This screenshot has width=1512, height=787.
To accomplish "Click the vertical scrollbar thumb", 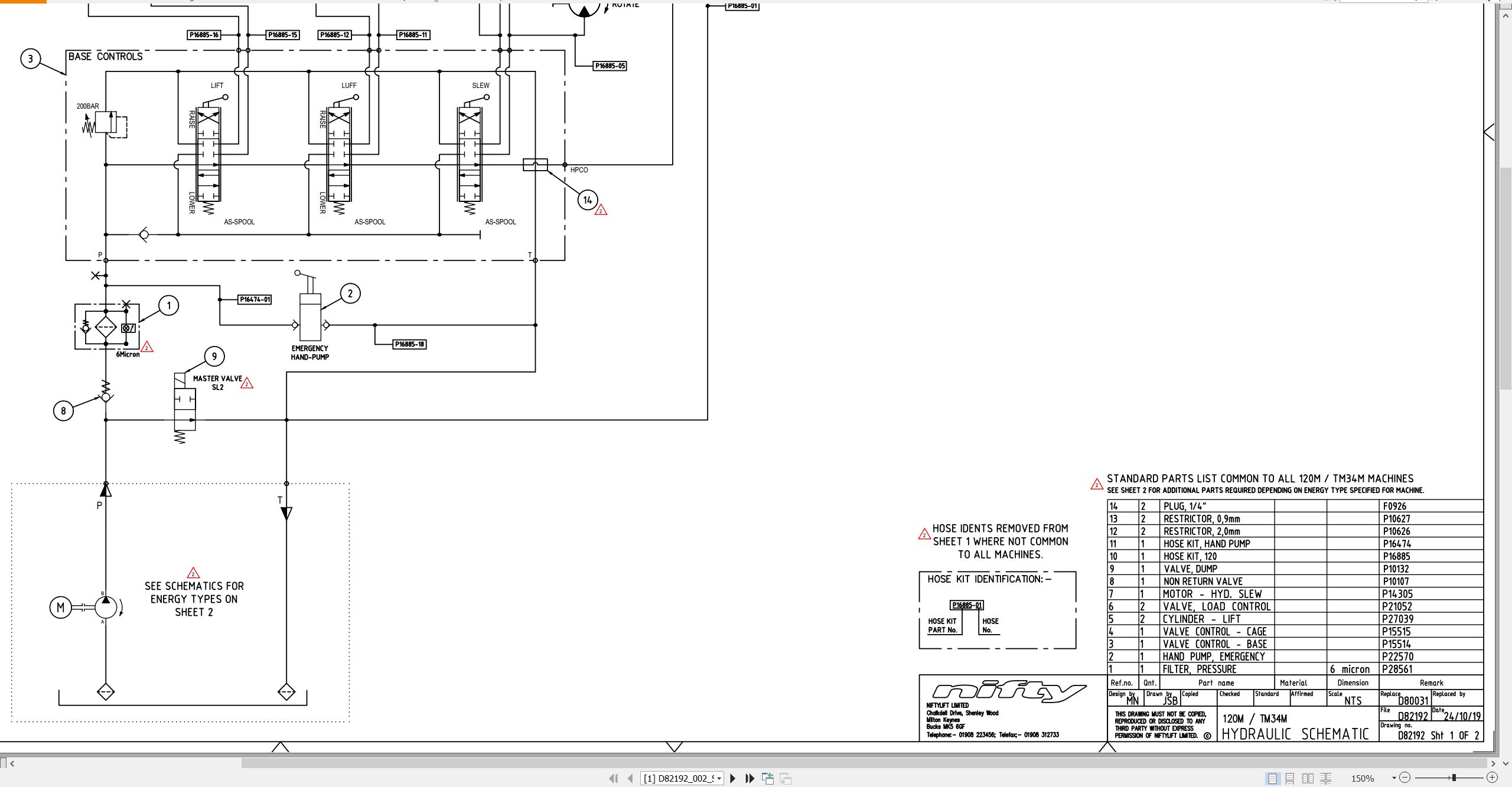I will coord(1506,279).
